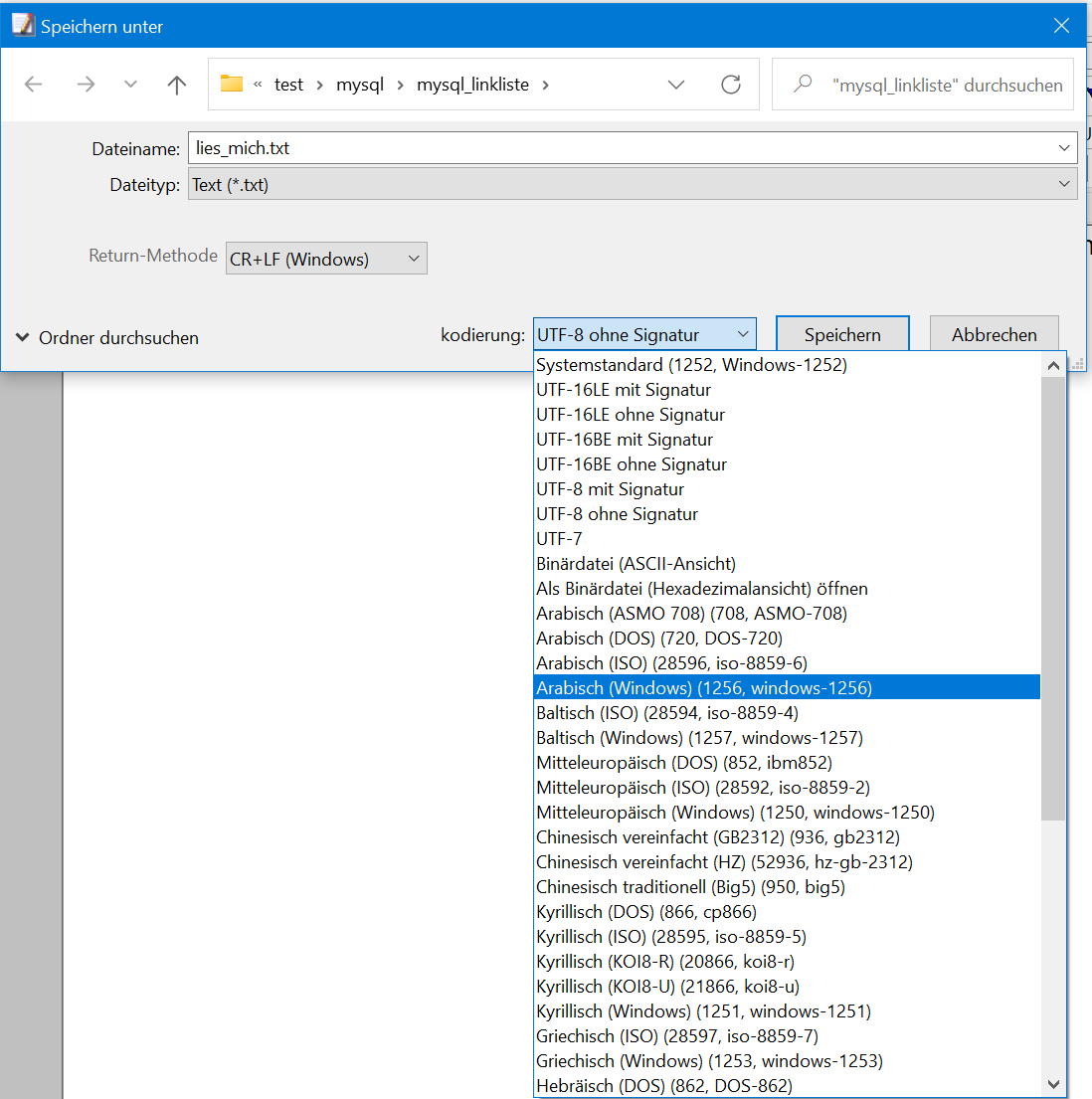
Task: Refresh the mysql_linkliste folder view
Action: [731, 86]
